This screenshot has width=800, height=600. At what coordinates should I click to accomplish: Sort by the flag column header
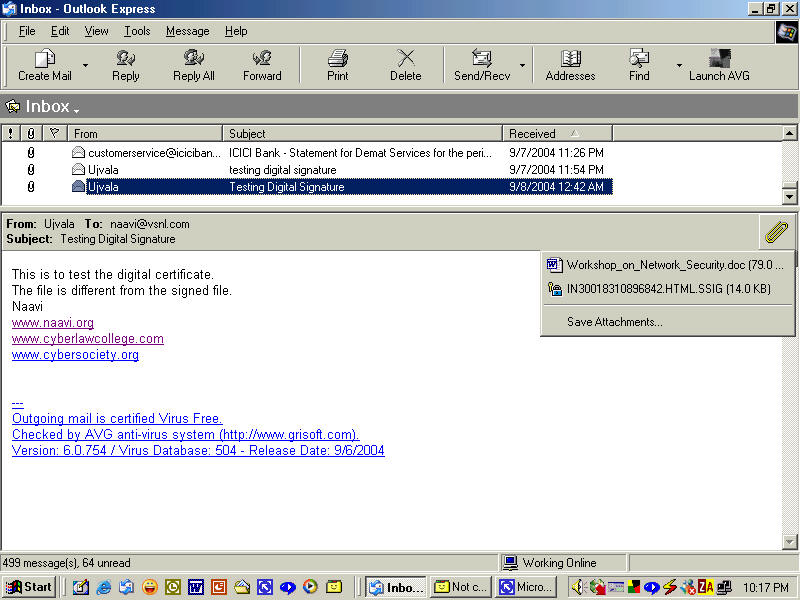pos(55,134)
